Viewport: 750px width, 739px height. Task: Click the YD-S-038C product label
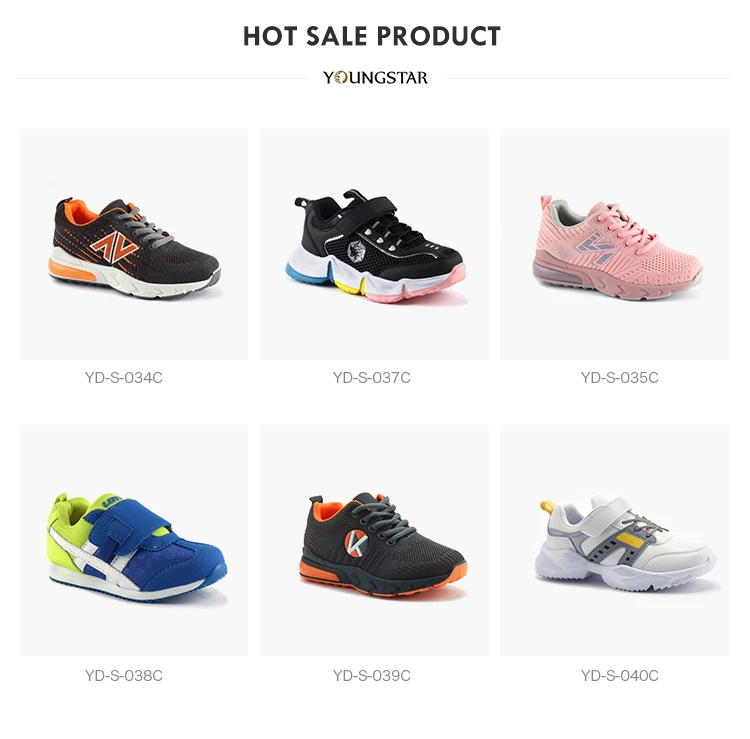(x=124, y=675)
